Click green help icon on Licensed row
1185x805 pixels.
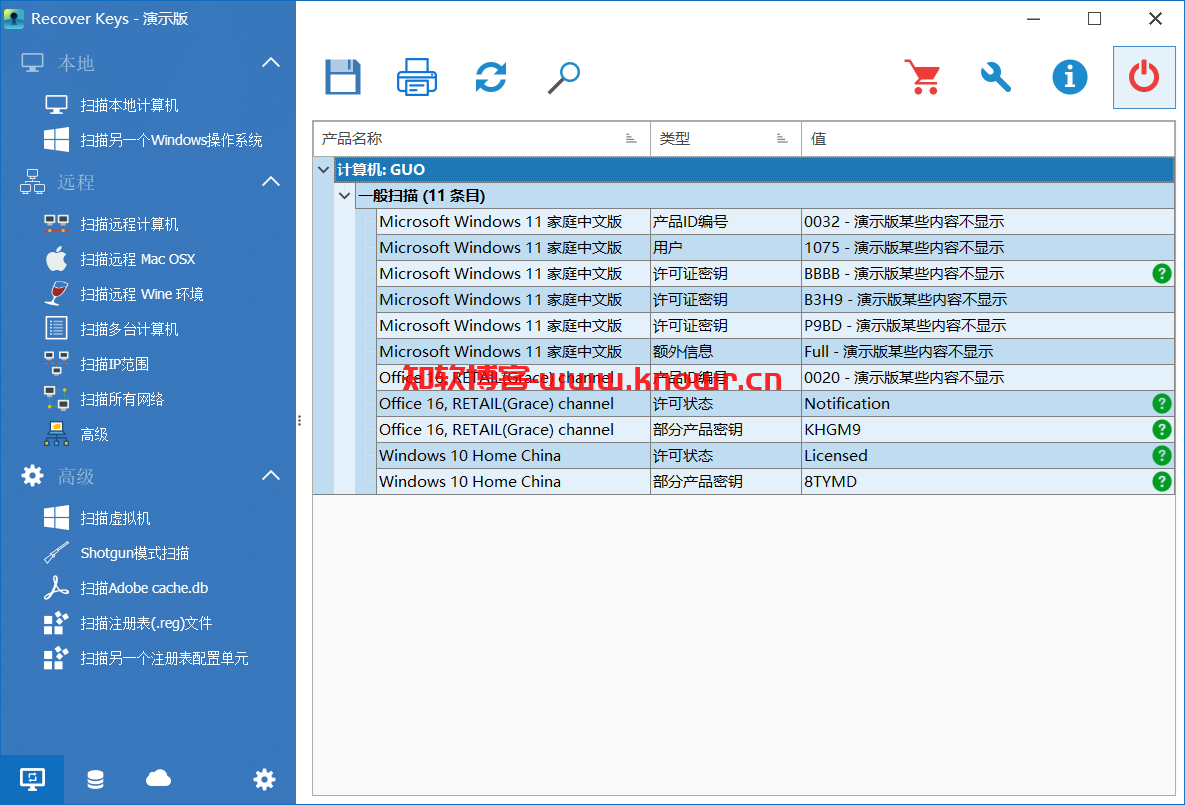point(1162,455)
